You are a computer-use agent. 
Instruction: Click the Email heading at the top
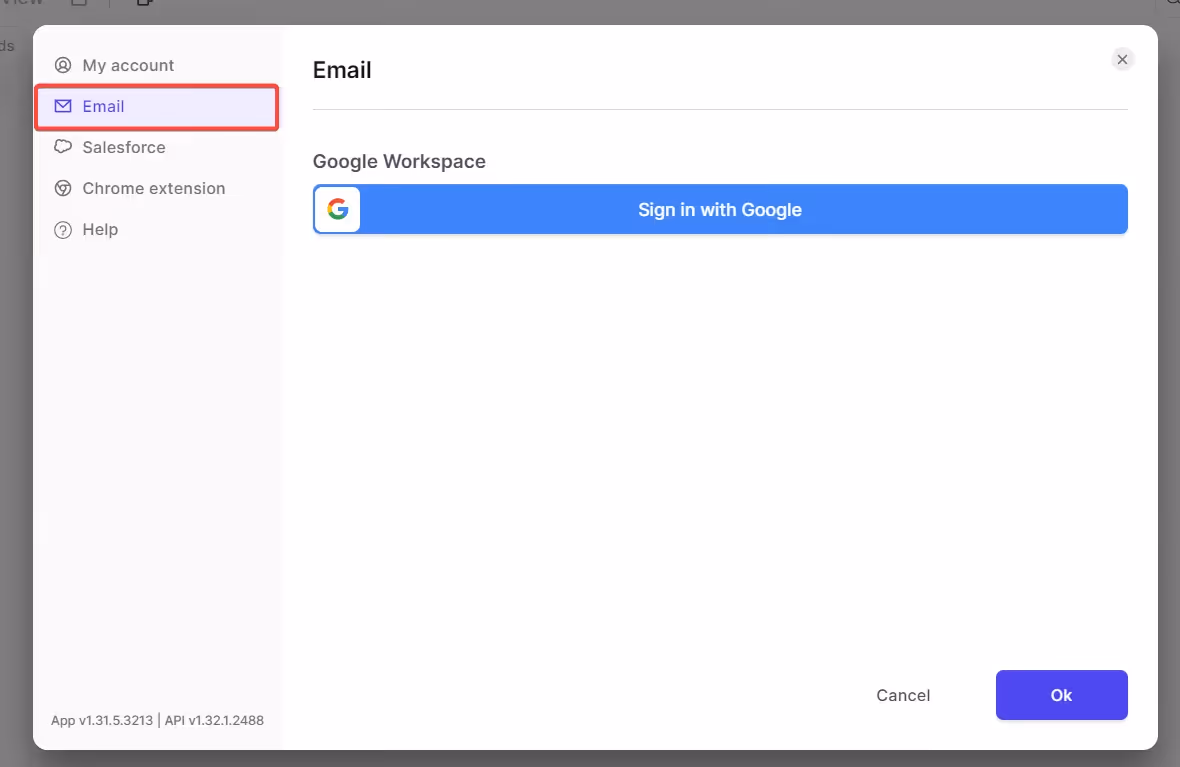[342, 70]
